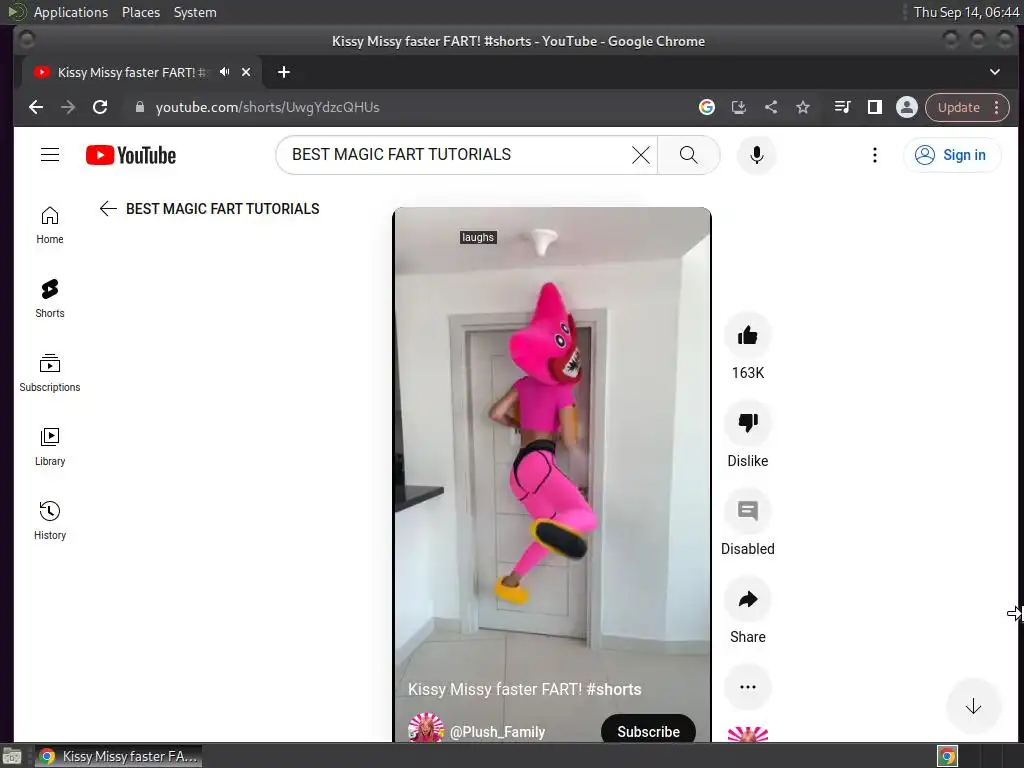
Task: Click the YouTube logo
Action: (x=131, y=155)
